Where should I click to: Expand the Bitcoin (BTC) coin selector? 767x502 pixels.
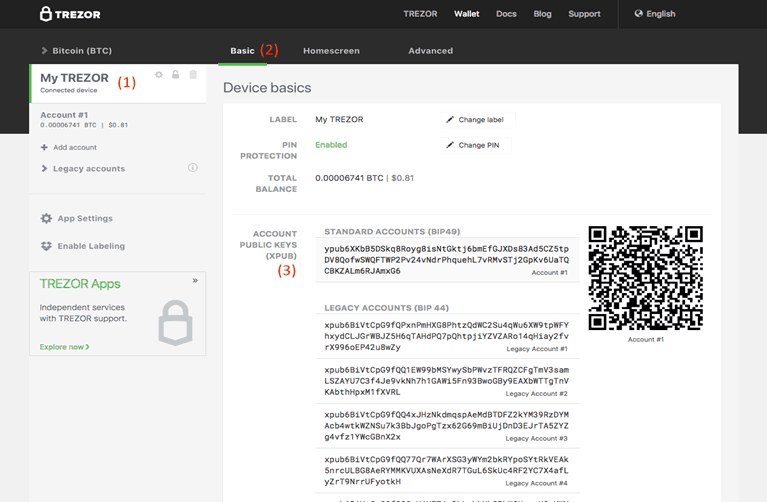click(77, 50)
